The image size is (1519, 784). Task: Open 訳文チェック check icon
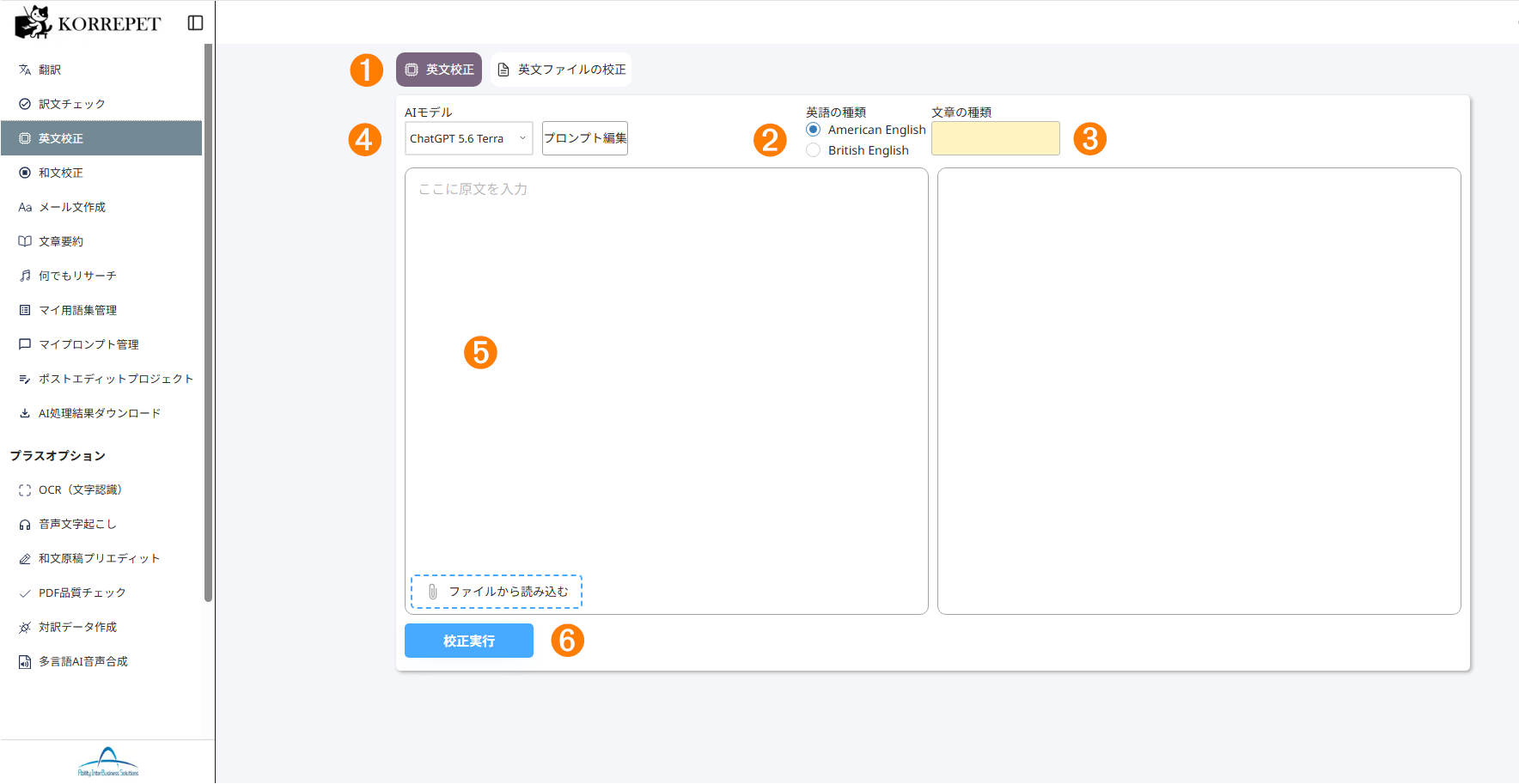(25, 104)
